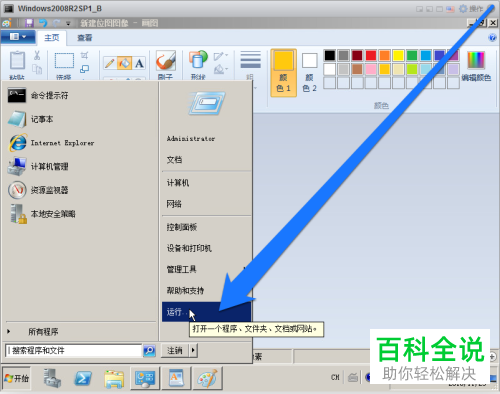
Task: Open Edit colors rainbow icon
Action: pos(476,60)
